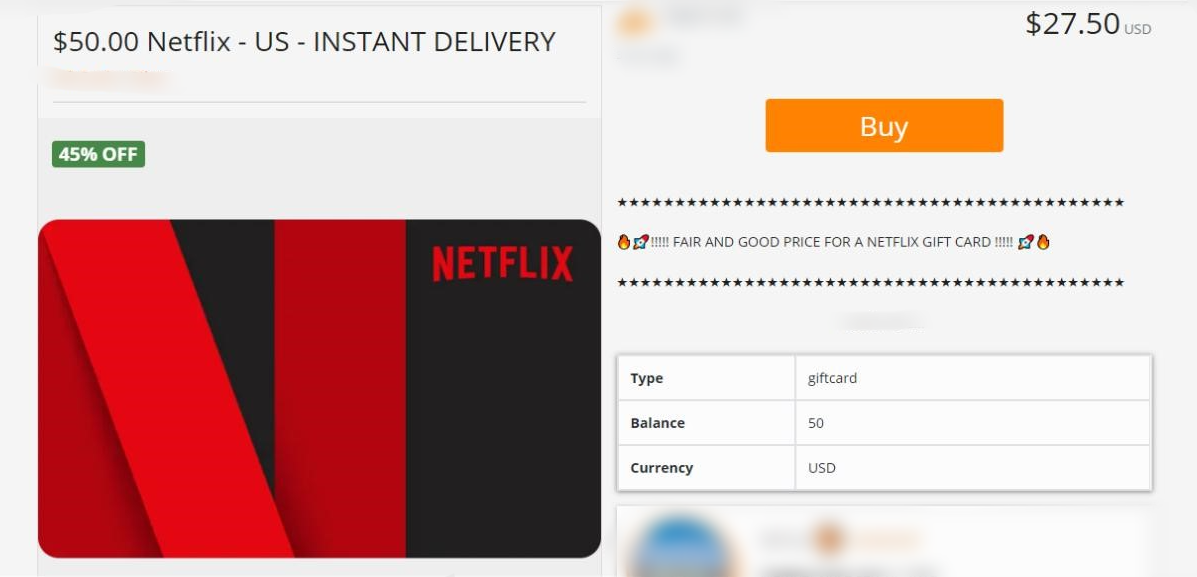Click the $27.50 price text
1197x577 pixels.
[x=1072, y=24]
